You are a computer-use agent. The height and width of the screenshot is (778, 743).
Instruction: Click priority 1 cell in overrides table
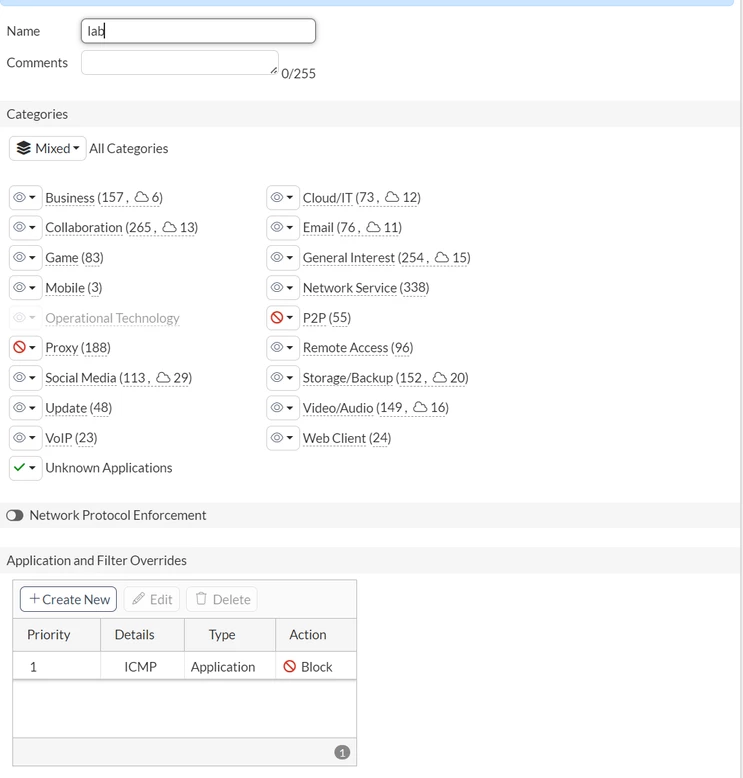pos(57,666)
